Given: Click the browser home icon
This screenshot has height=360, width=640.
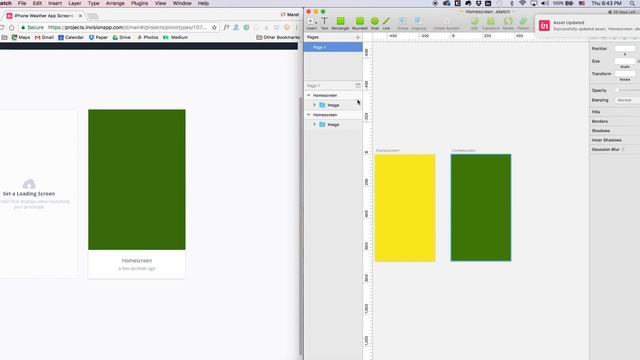Looking at the screenshot, I should [x=11, y=27].
